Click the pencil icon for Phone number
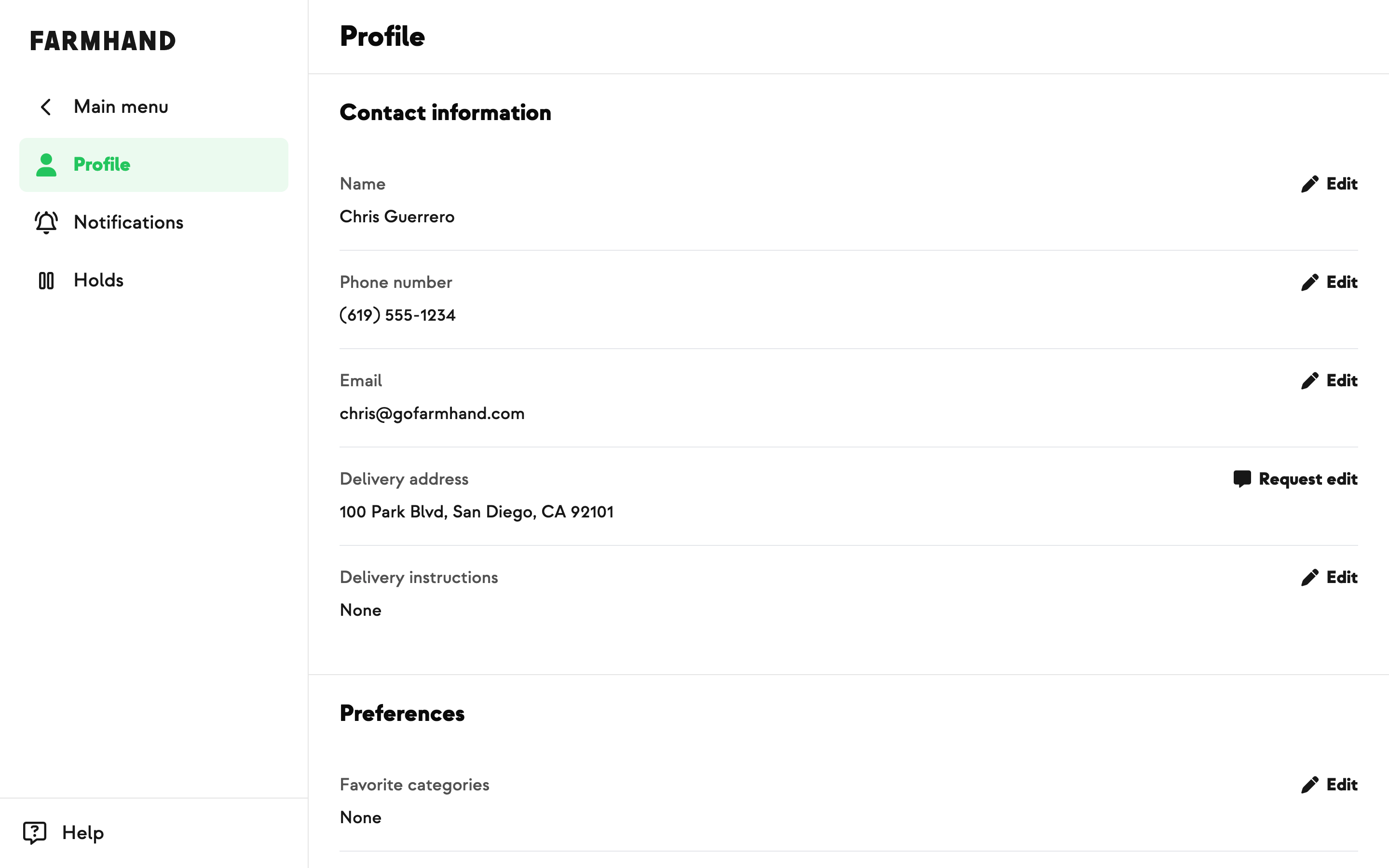The height and width of the screenshot is (868, 1389). click(x=1309, y=283)
